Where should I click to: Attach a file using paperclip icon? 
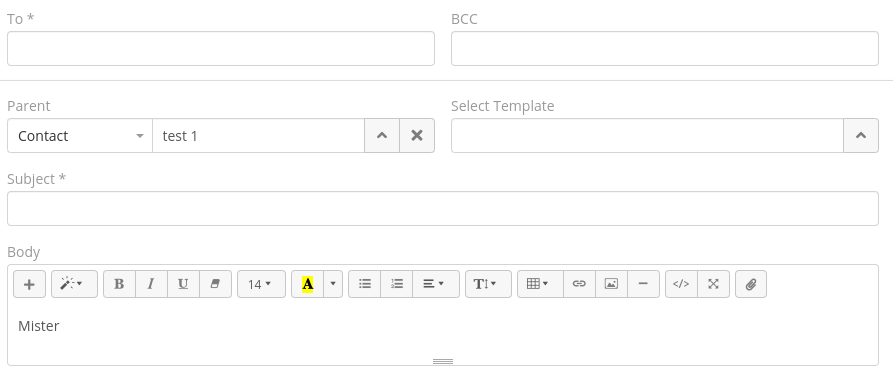pos(751,284)
